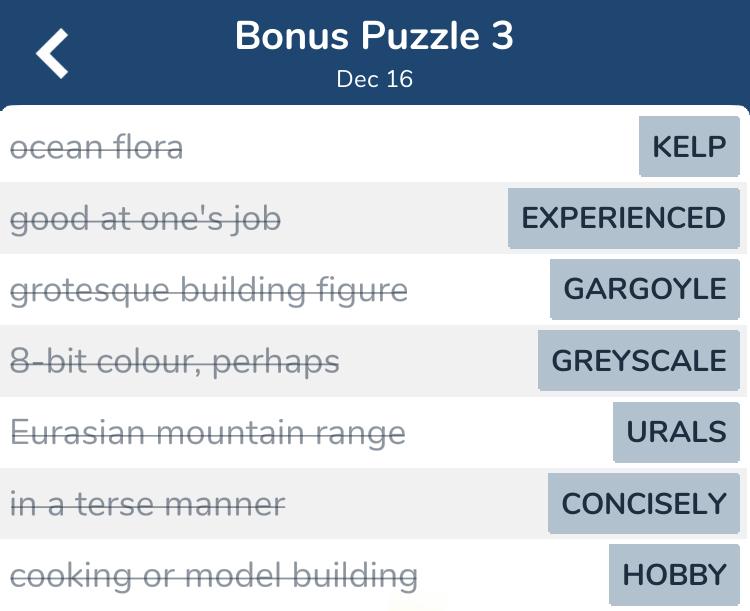Image resolution: width=750 pixels, height=611 pixels.
Task: Tap the Bonus Puzzle 3 title
Action: tap(375, 35)
